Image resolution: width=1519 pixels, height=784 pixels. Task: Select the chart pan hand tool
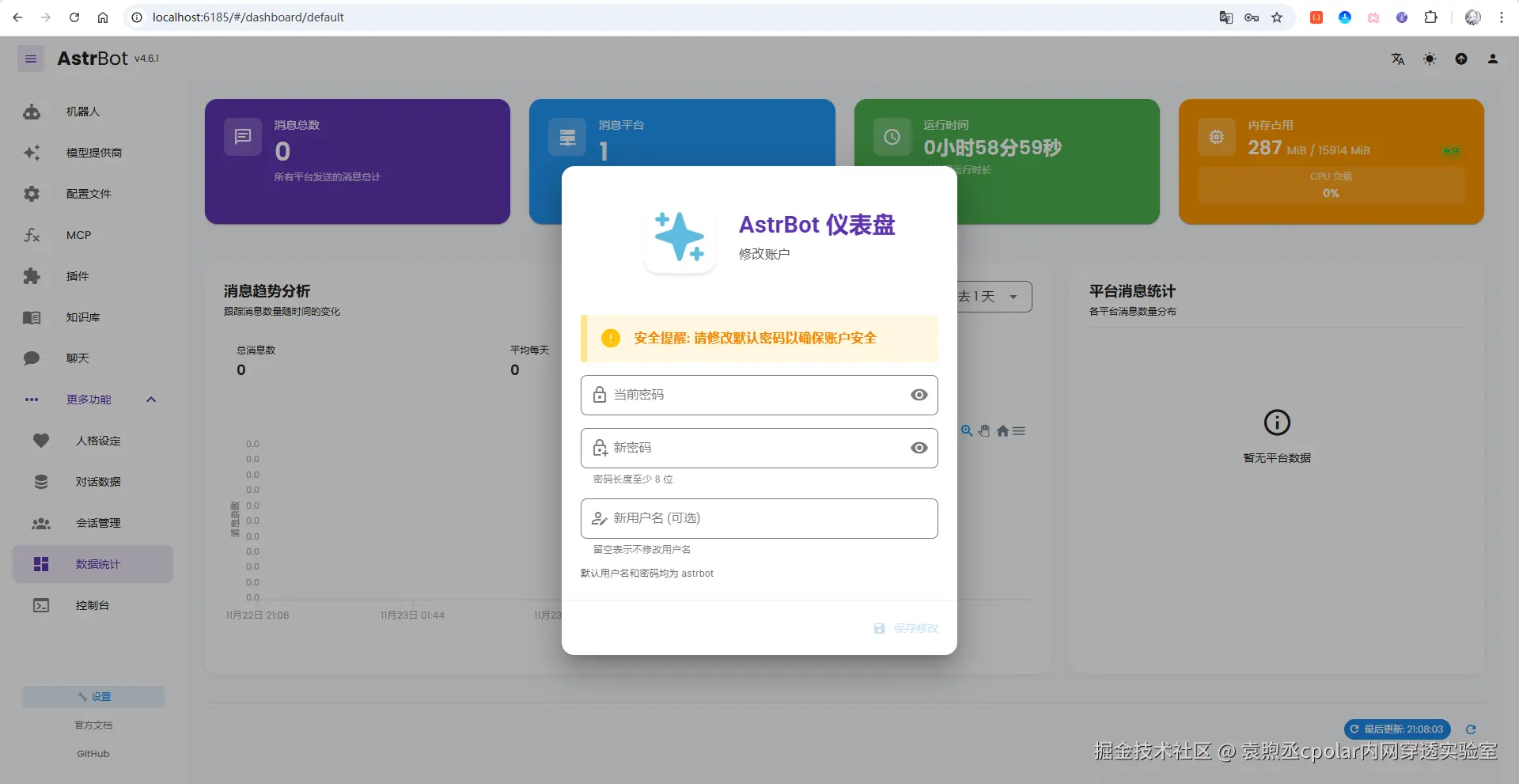(x=984, y=430)
